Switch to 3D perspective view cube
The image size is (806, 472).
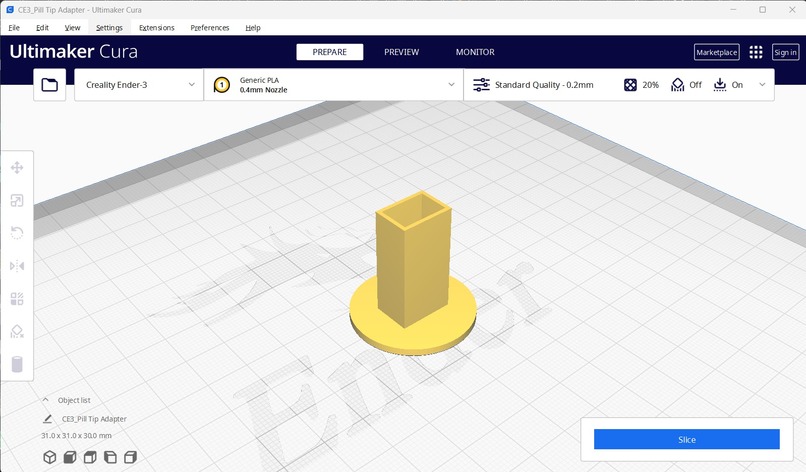[x=49, y=457]
